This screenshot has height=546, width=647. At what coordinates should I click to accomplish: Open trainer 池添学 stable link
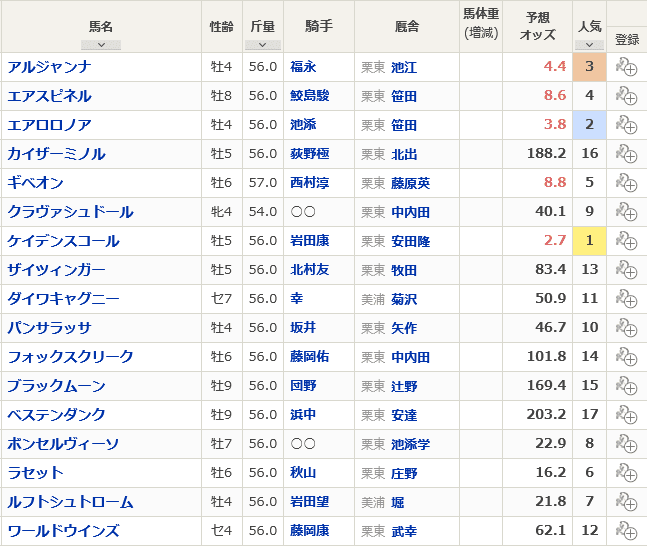pos(411,444)
